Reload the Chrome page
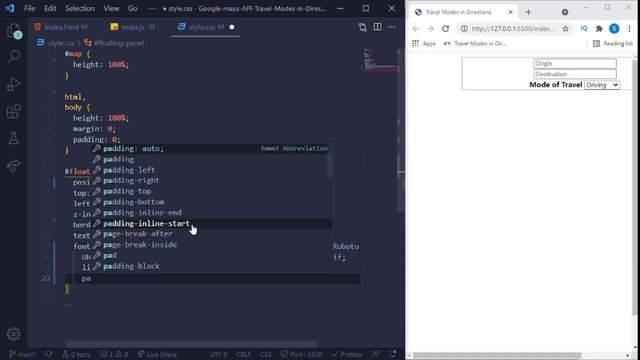Image resolution: width=640 pixels, height=360 pixels. point(445,29)
